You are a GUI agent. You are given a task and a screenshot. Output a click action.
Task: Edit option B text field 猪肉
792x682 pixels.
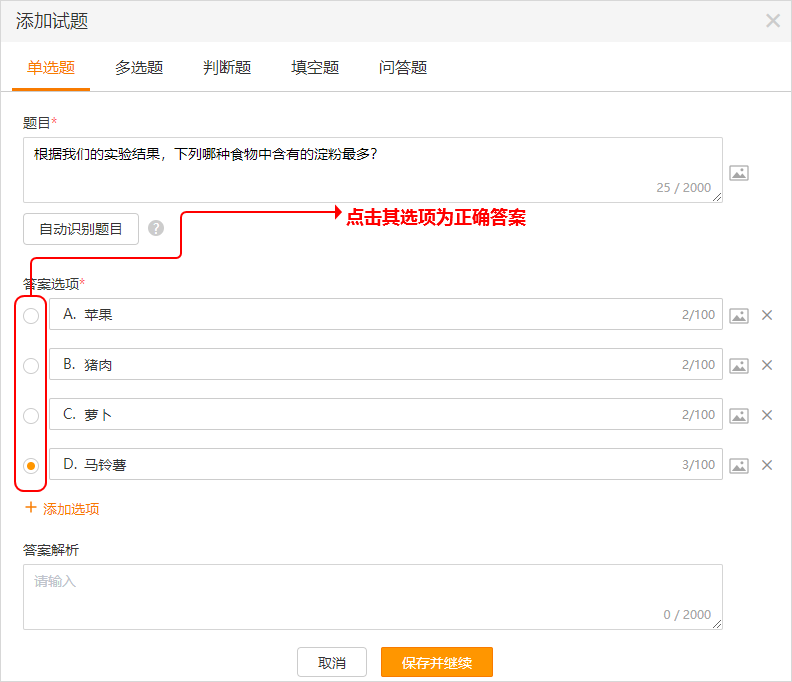(386, 364)
